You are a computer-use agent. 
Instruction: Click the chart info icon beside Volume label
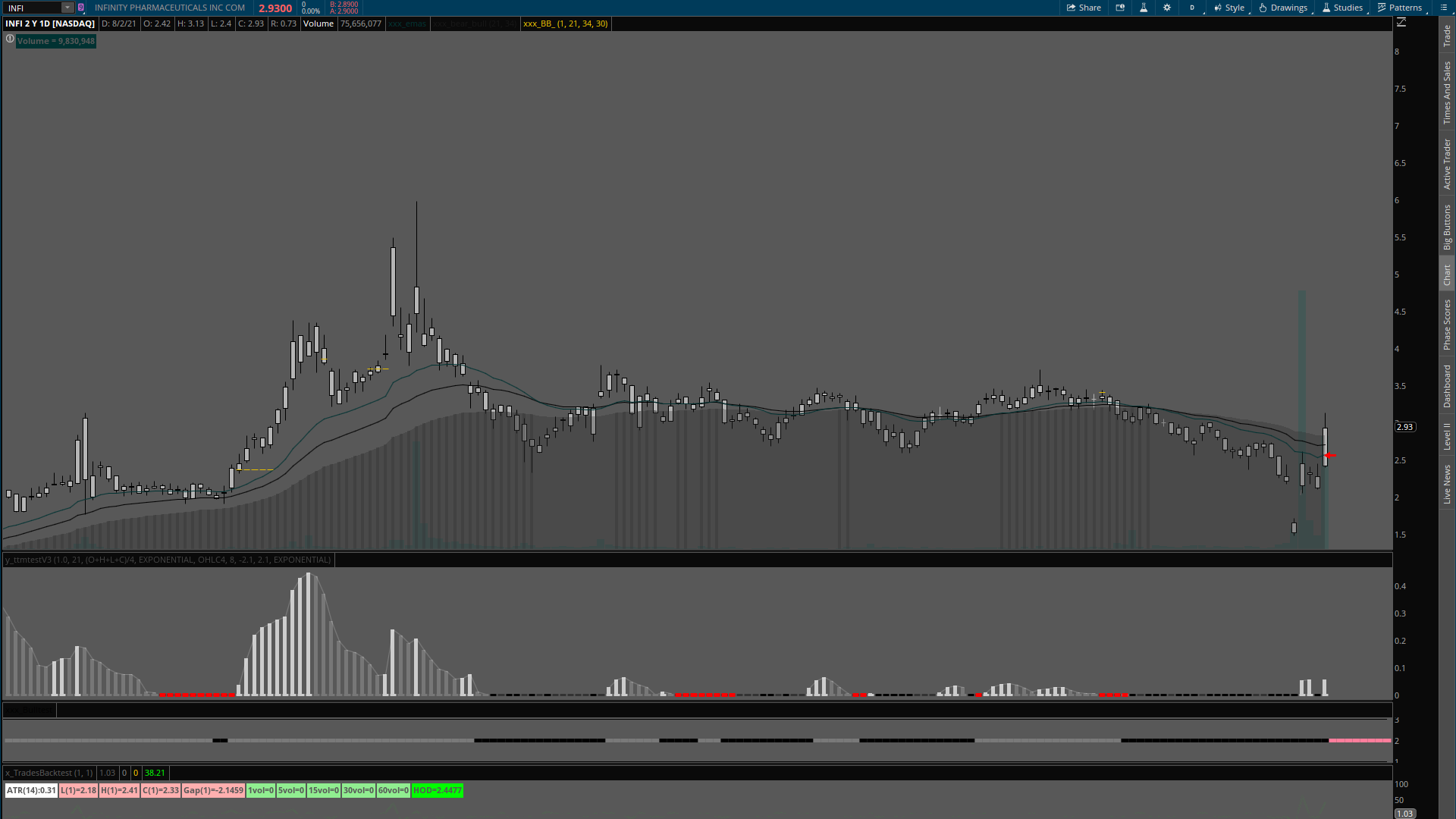pos(10,39)
